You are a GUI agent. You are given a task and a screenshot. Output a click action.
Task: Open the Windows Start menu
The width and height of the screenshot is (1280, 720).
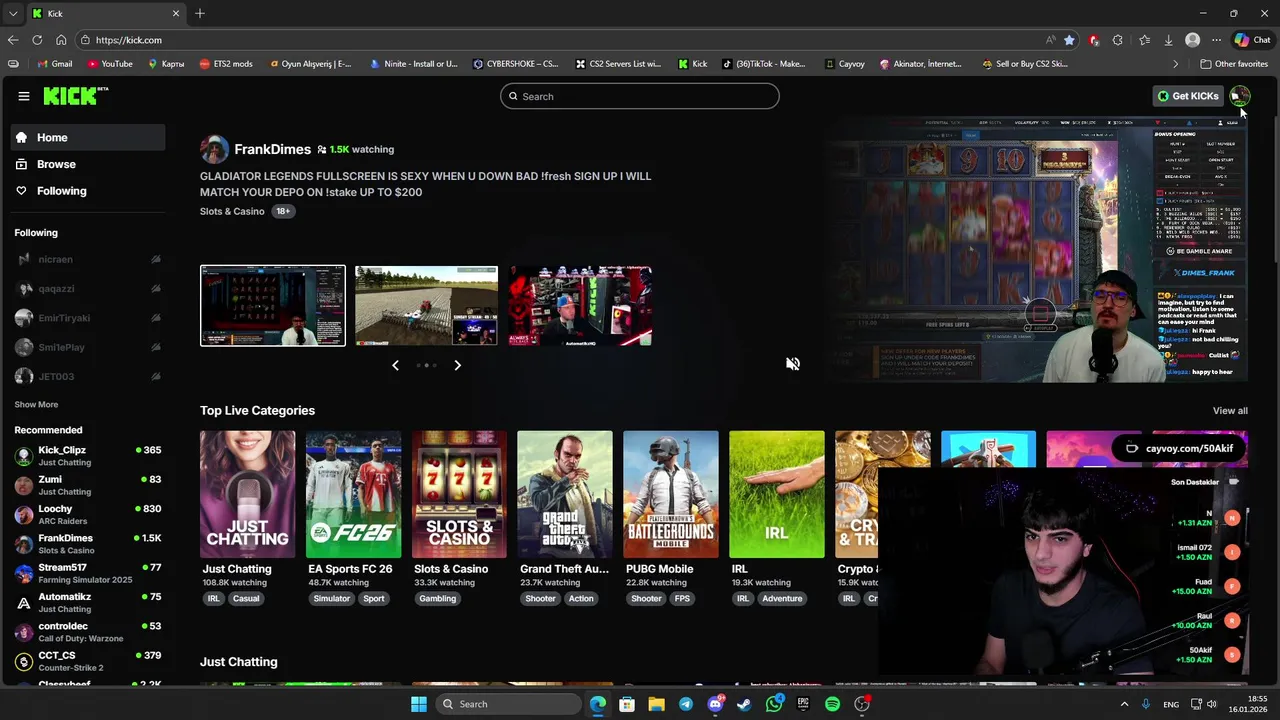tap(419, 704)
